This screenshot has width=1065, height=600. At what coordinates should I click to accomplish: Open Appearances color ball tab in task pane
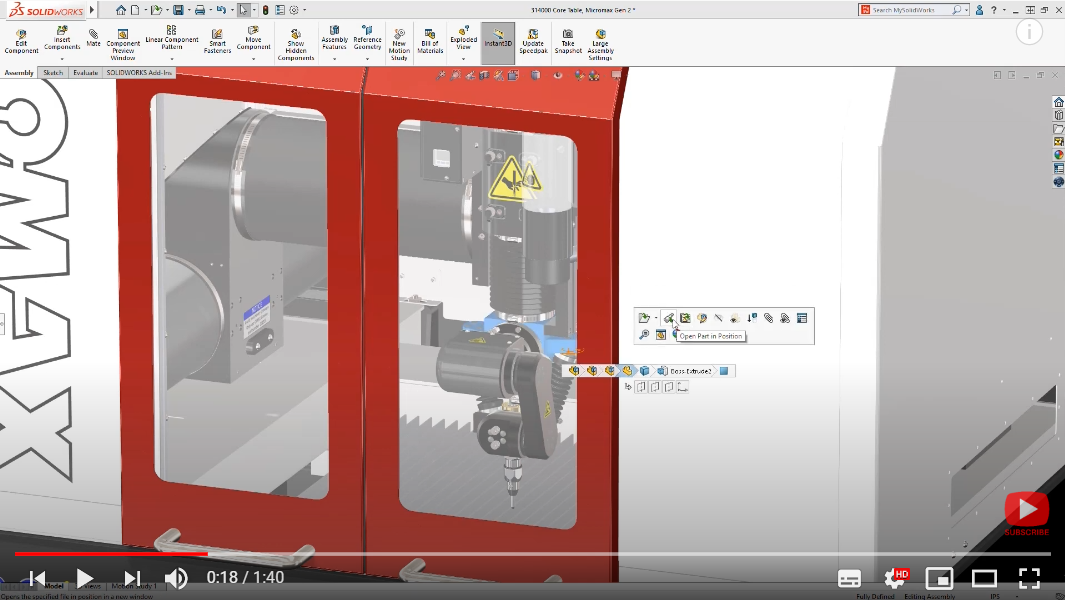point(1058,155)
